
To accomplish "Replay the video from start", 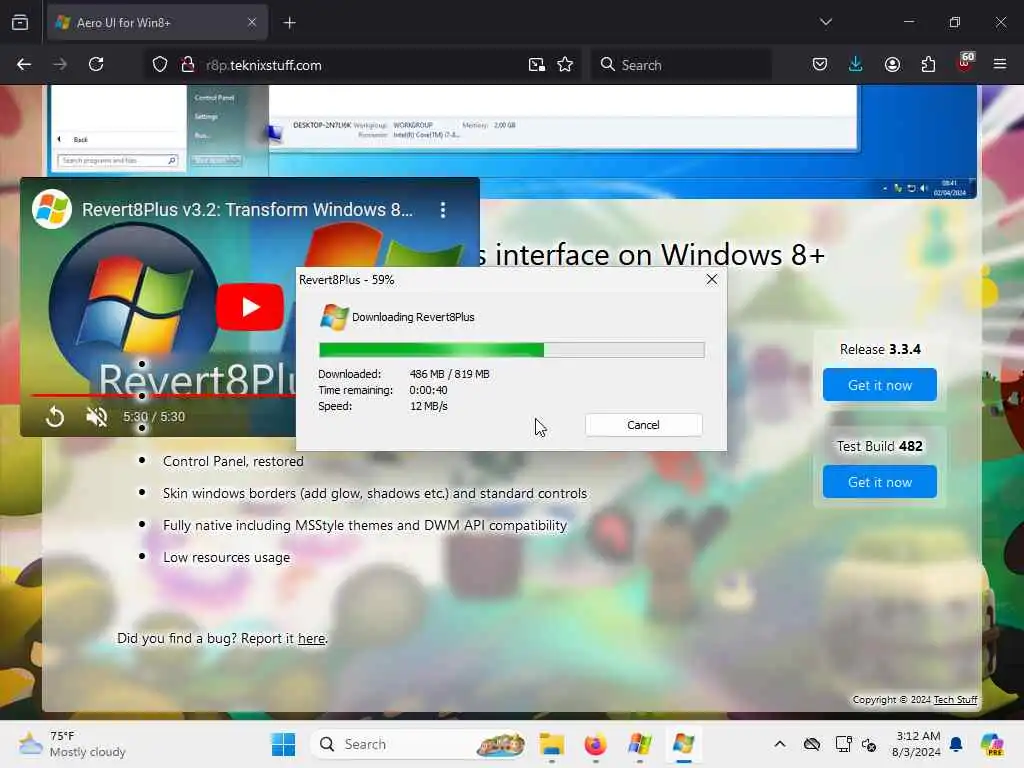I will [x=55, y=417].
